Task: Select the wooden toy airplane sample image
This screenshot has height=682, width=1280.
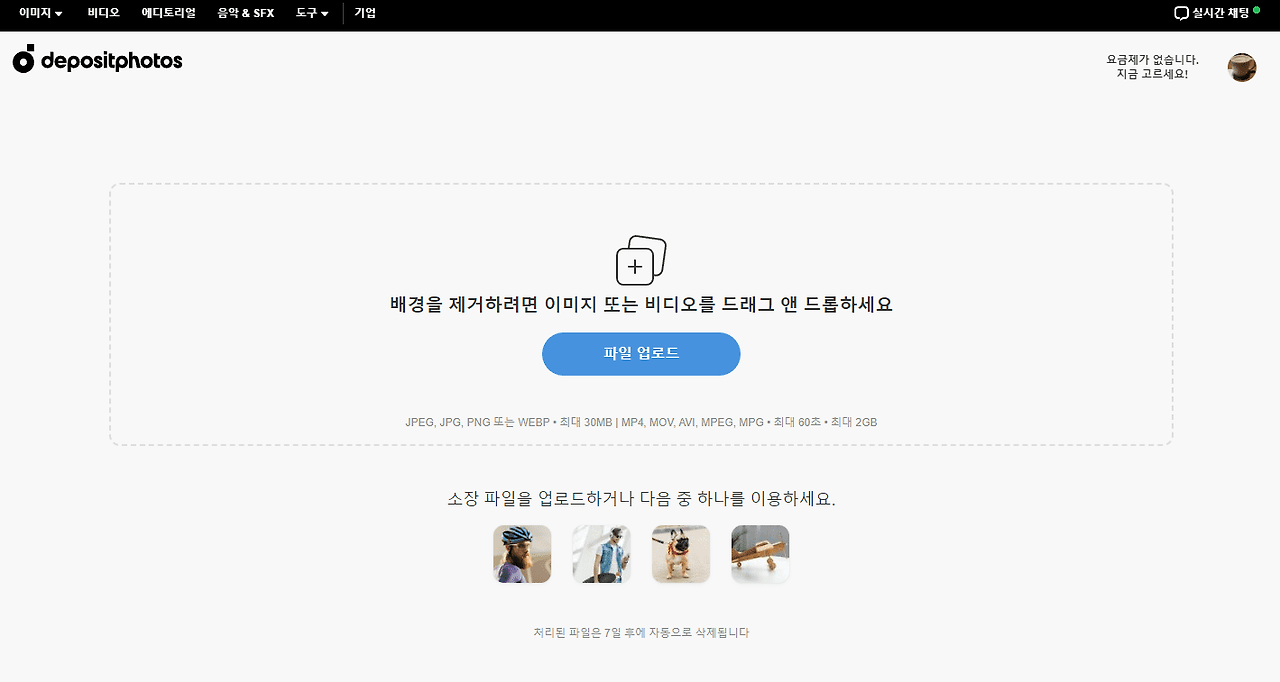Action: (x=760, y=554)
